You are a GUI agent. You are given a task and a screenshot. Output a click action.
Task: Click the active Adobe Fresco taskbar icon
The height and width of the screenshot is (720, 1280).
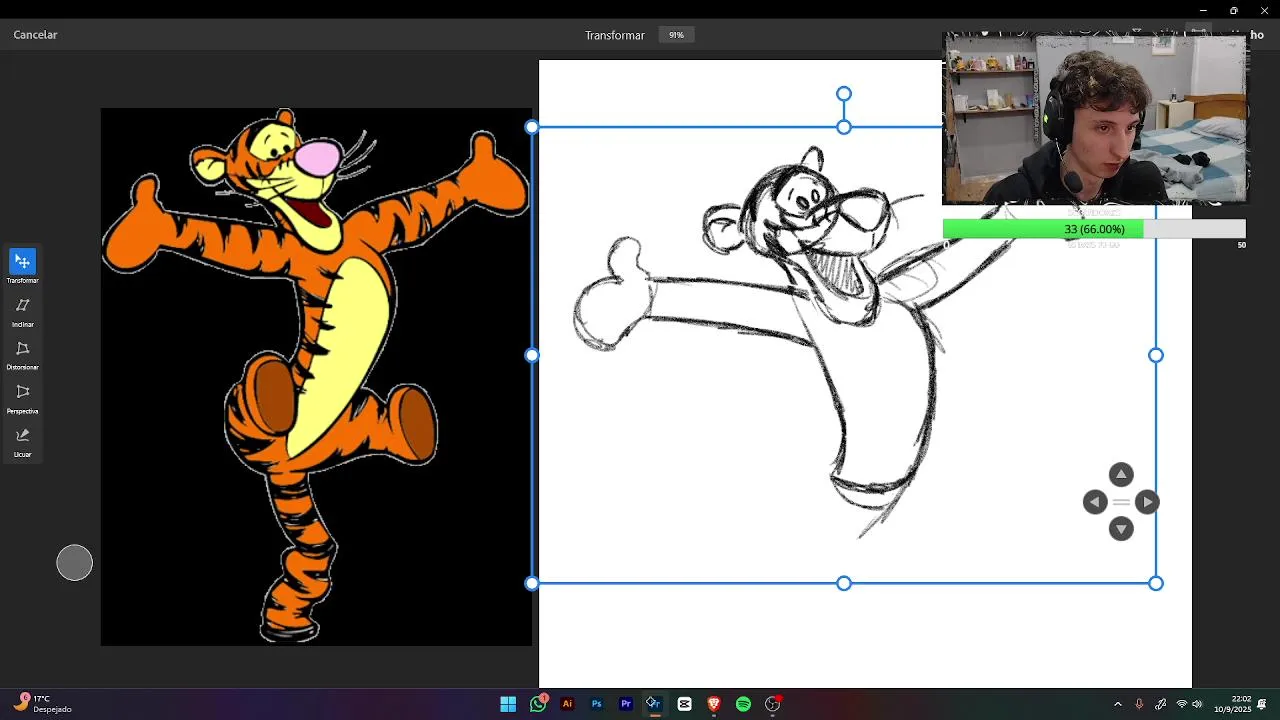653,704
